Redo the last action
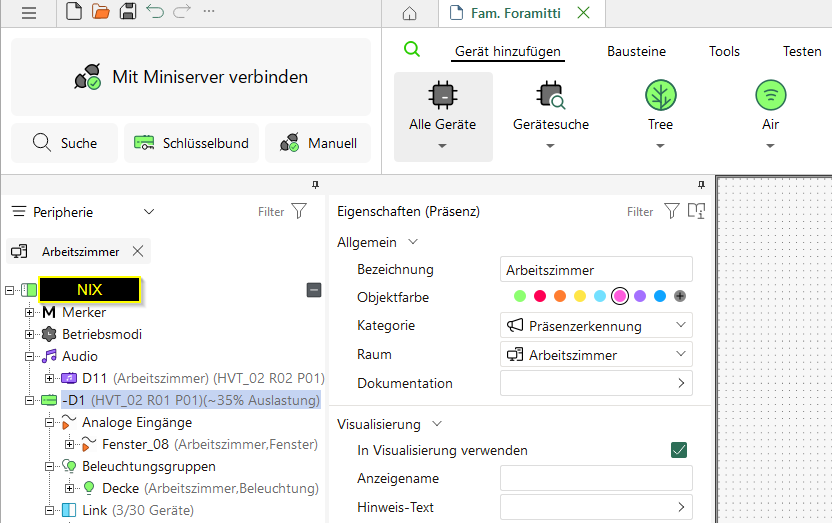 point(182,11)
